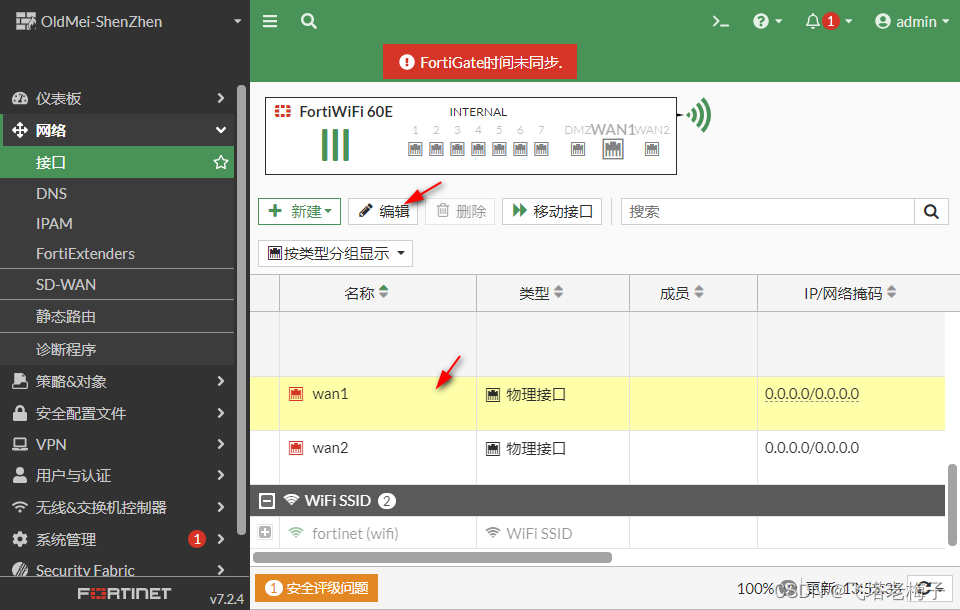Select the wan2 interface row
This screenshot has width=960, height=610.
click(598, 458)
